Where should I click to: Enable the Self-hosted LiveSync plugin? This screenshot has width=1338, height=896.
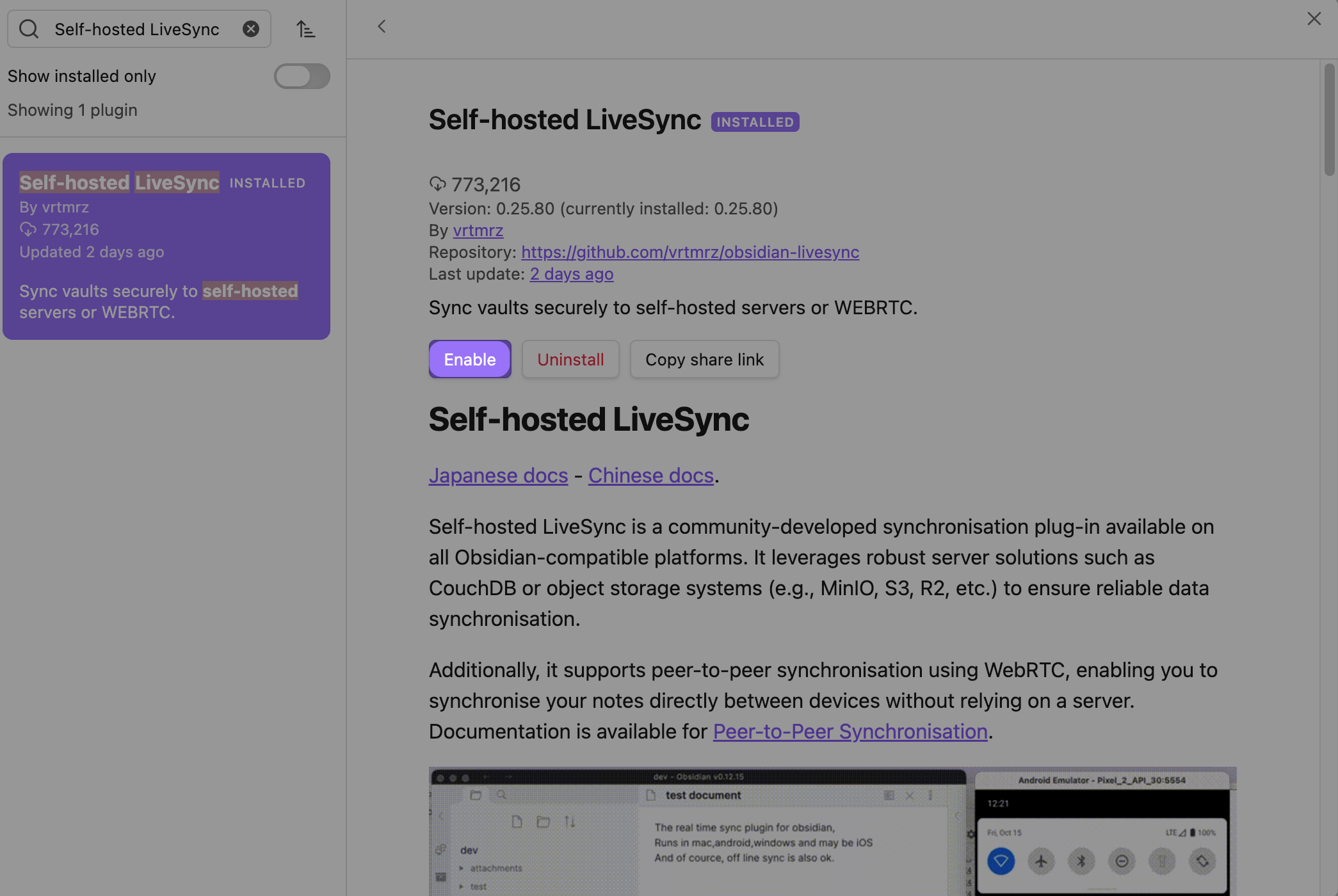coord(470,359)
